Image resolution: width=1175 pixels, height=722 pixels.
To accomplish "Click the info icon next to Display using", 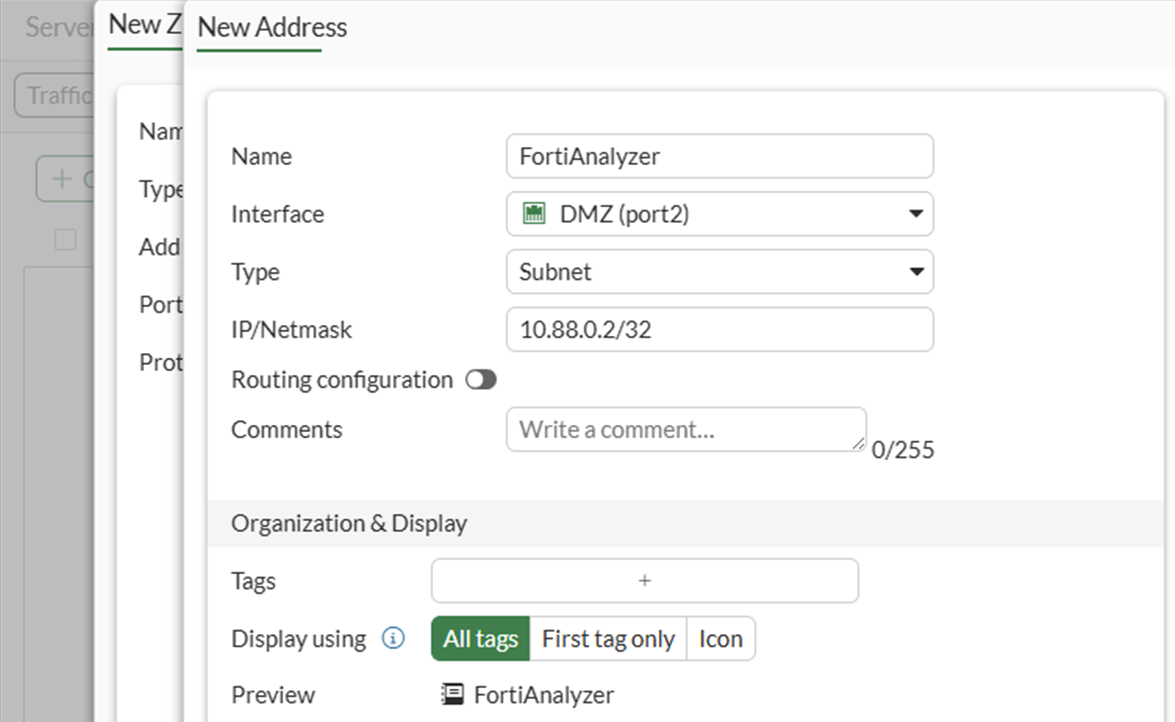I will pyautogui.click(x=394, y=638).
